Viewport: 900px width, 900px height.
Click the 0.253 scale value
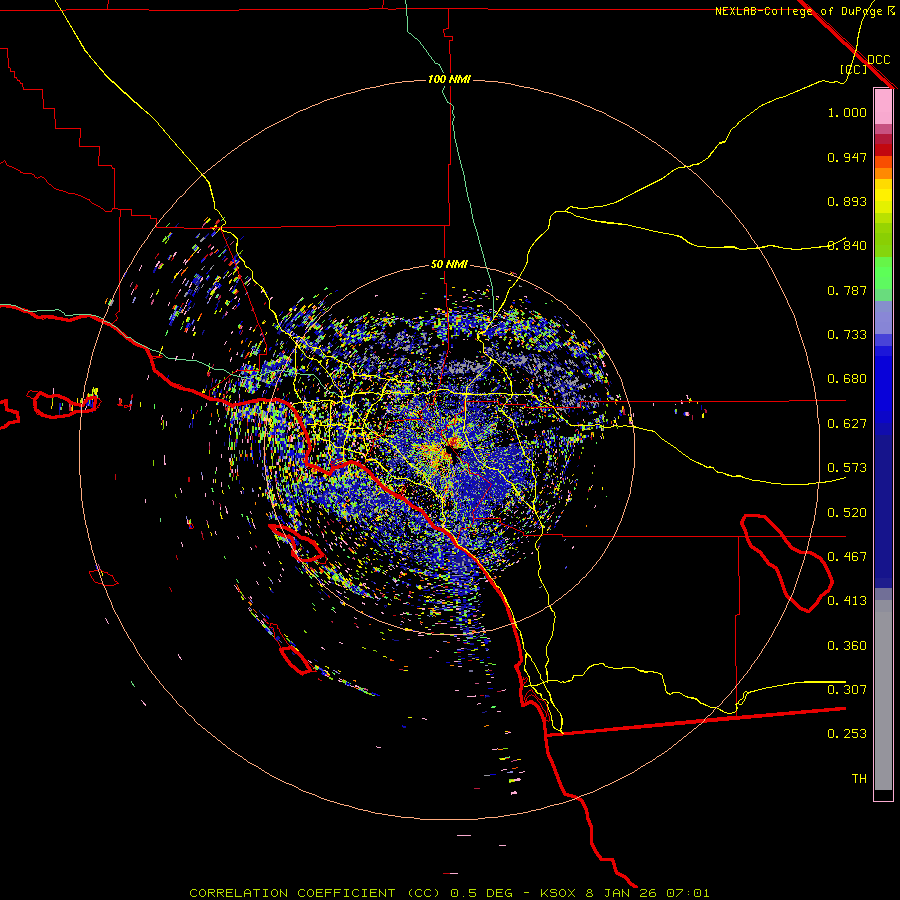tap(847, 734)
